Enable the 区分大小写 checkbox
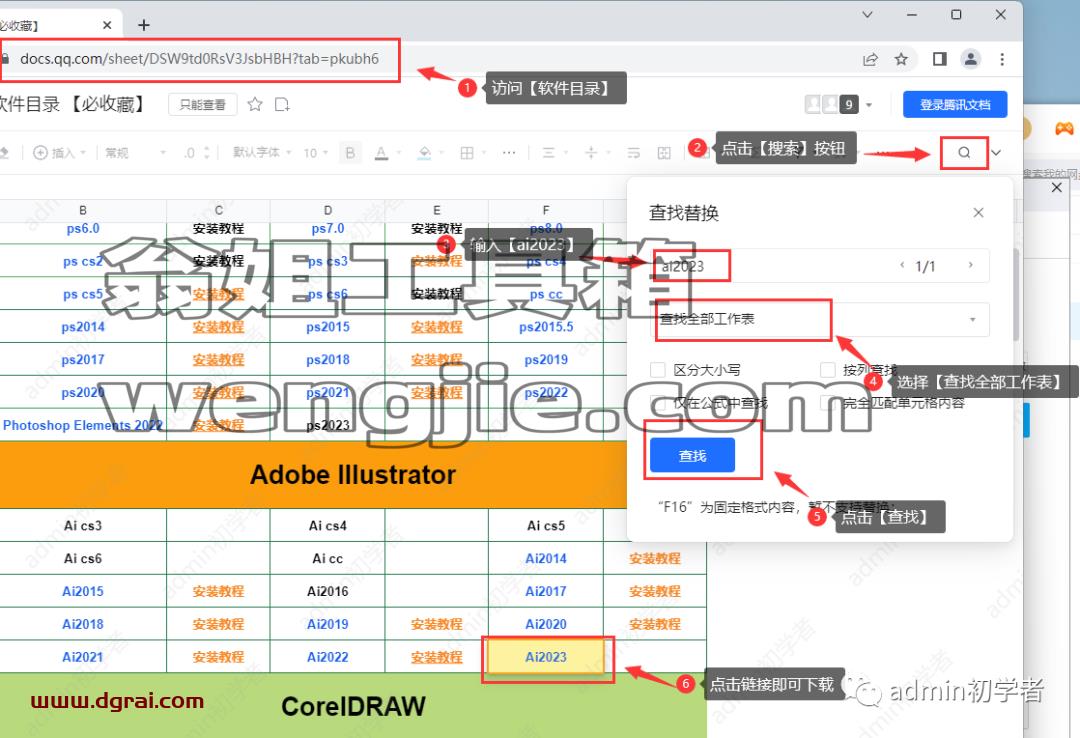The width and height of the screenshot is (1080, 738). click(658, 370)
